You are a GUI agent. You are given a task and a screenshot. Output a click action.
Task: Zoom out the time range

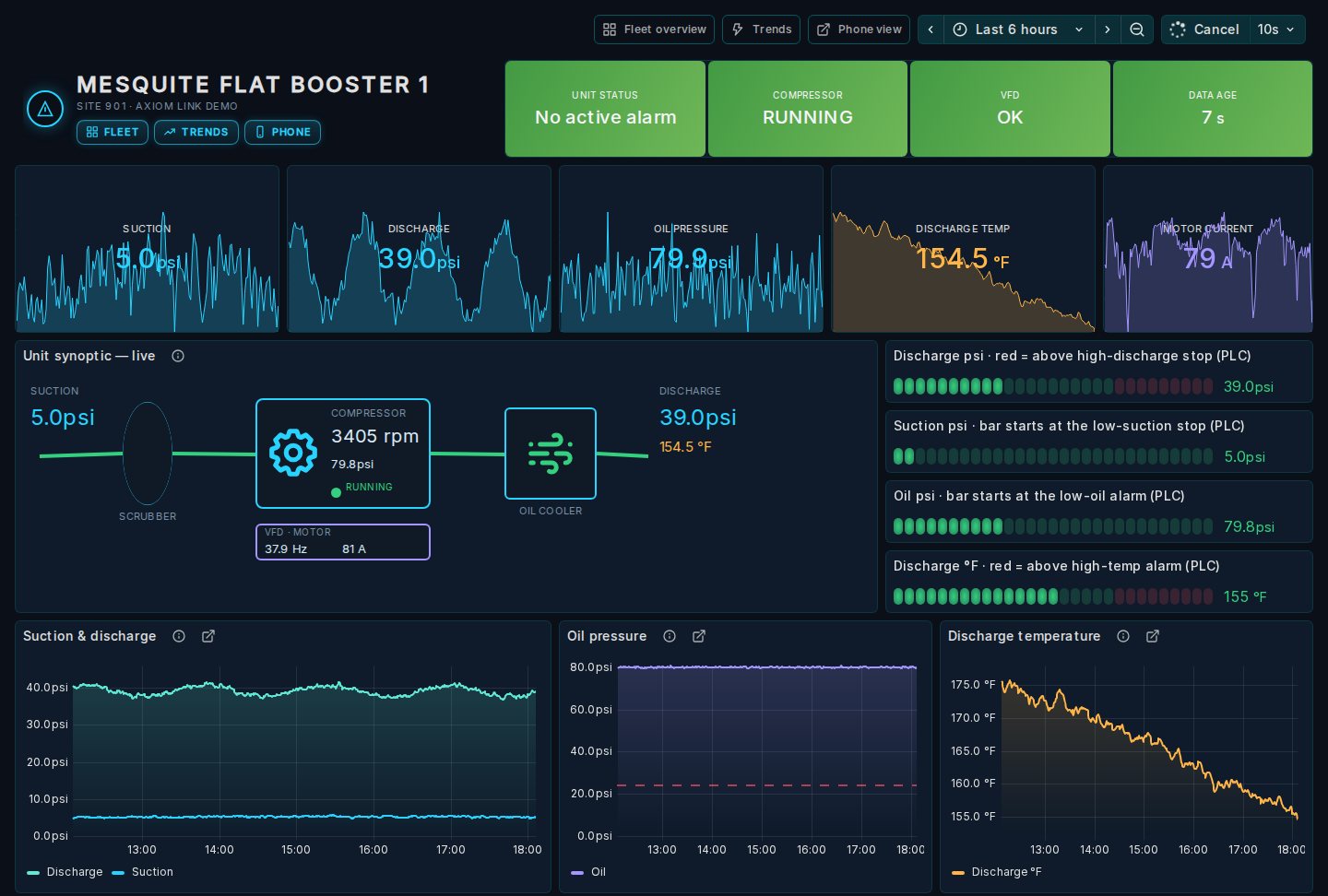coord(1137,29)
